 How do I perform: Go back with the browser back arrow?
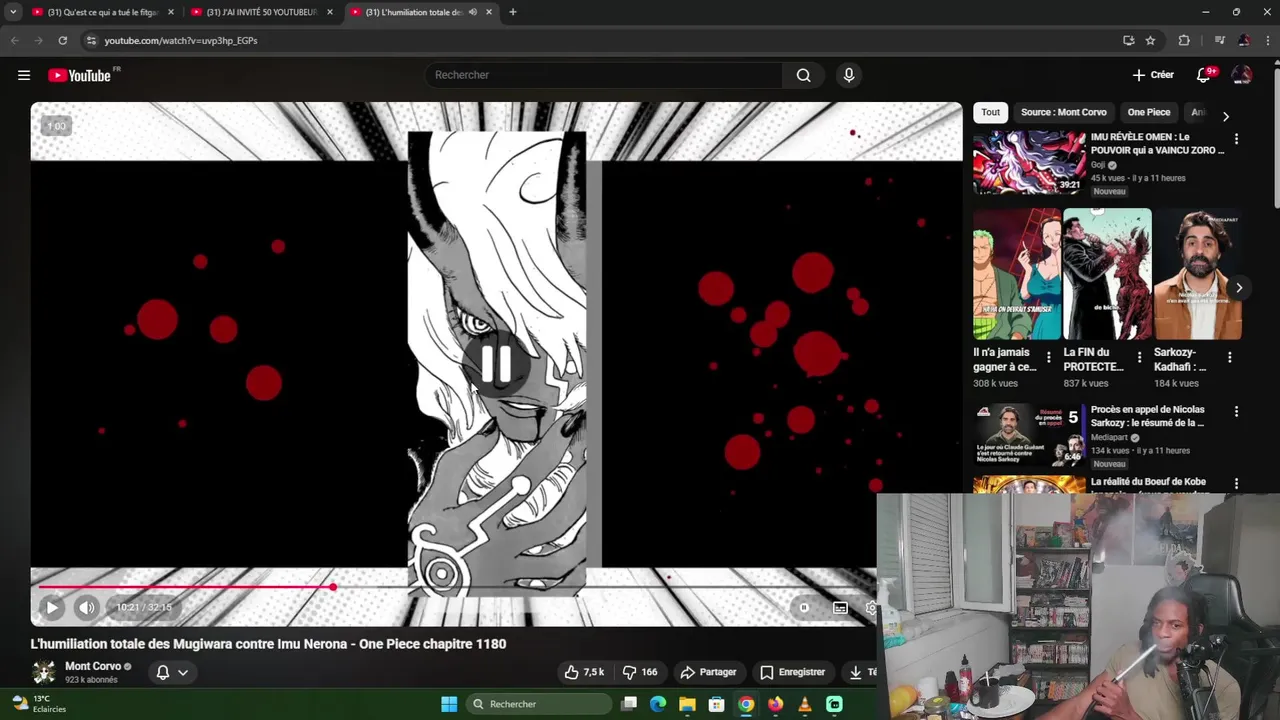14,40
